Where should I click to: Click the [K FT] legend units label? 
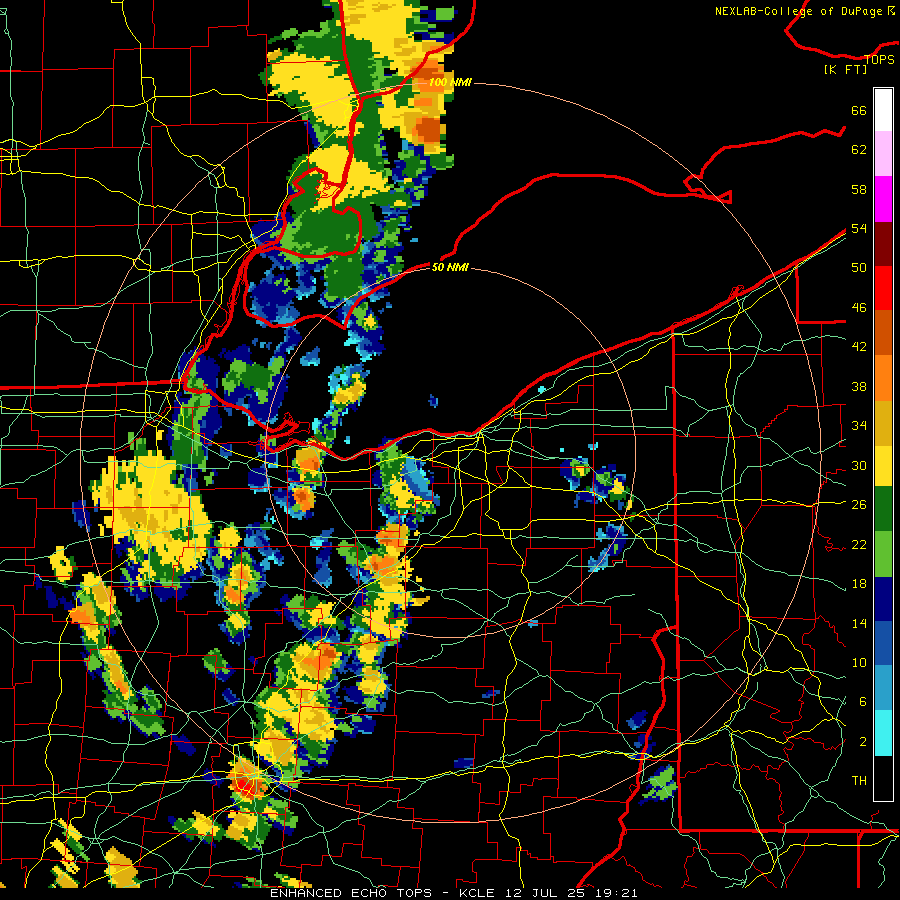click(845, 69)
